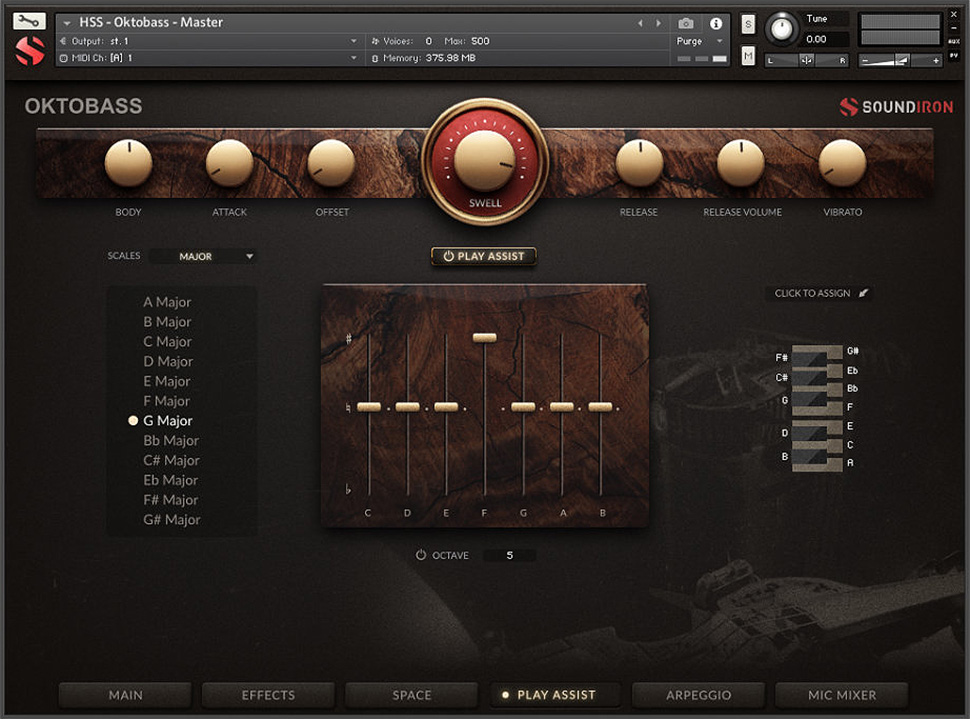Click the D note slider handle
Viewport: 970px width, 719px height.
407,407
